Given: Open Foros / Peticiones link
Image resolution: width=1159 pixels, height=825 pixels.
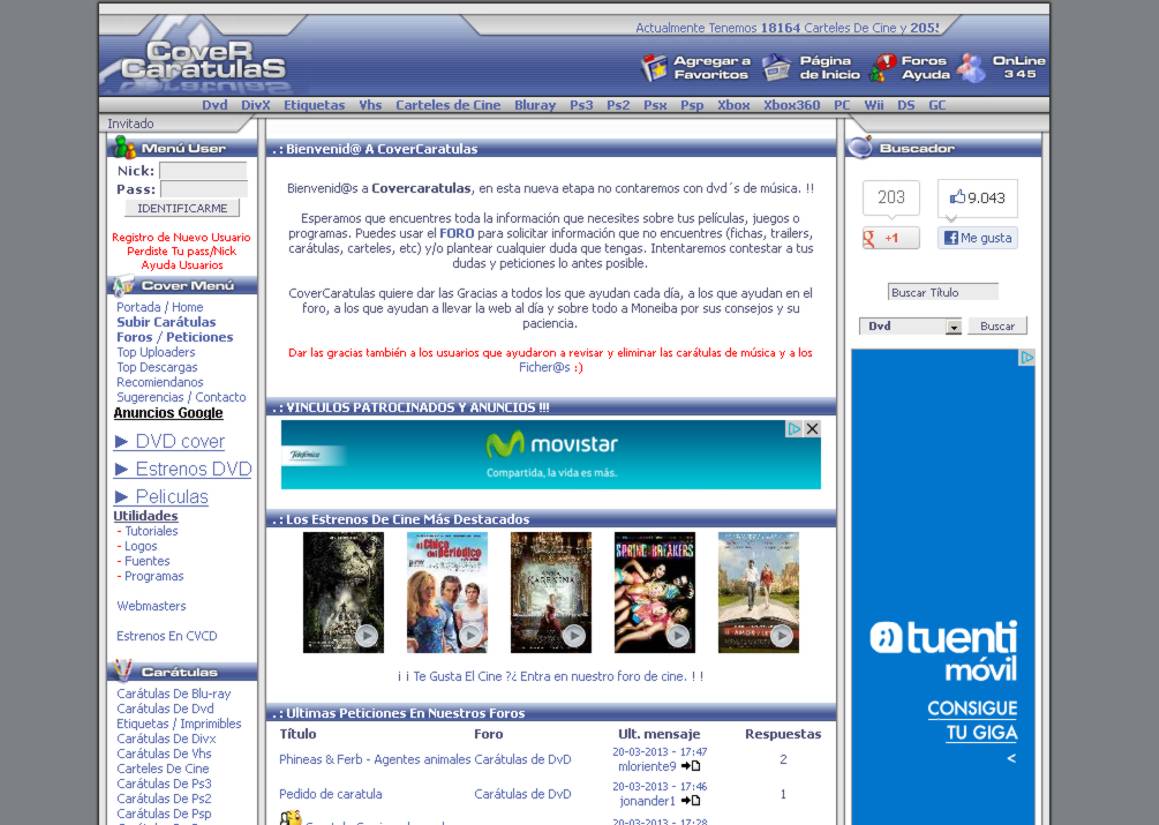Looking at the screenshot, I should (x=174, y=337).
